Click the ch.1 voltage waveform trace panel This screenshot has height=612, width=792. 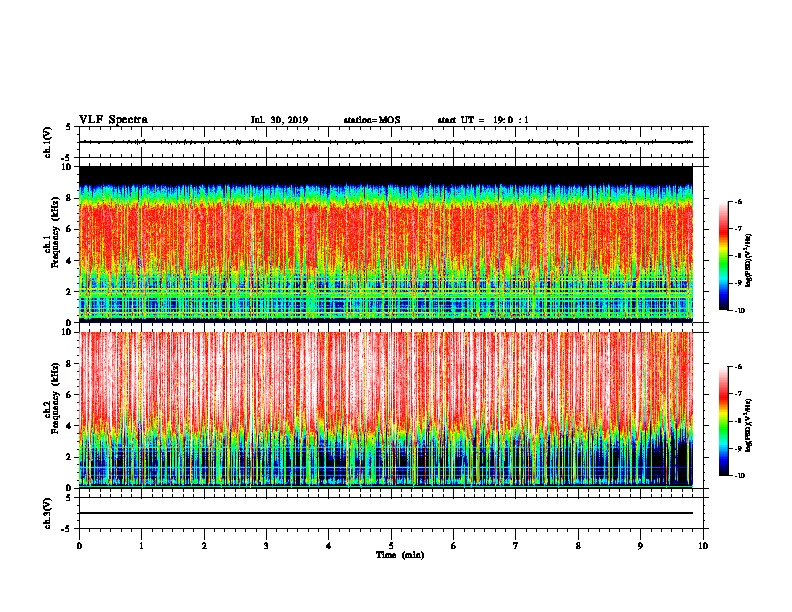pyautogui.click(x=391, y=142)
